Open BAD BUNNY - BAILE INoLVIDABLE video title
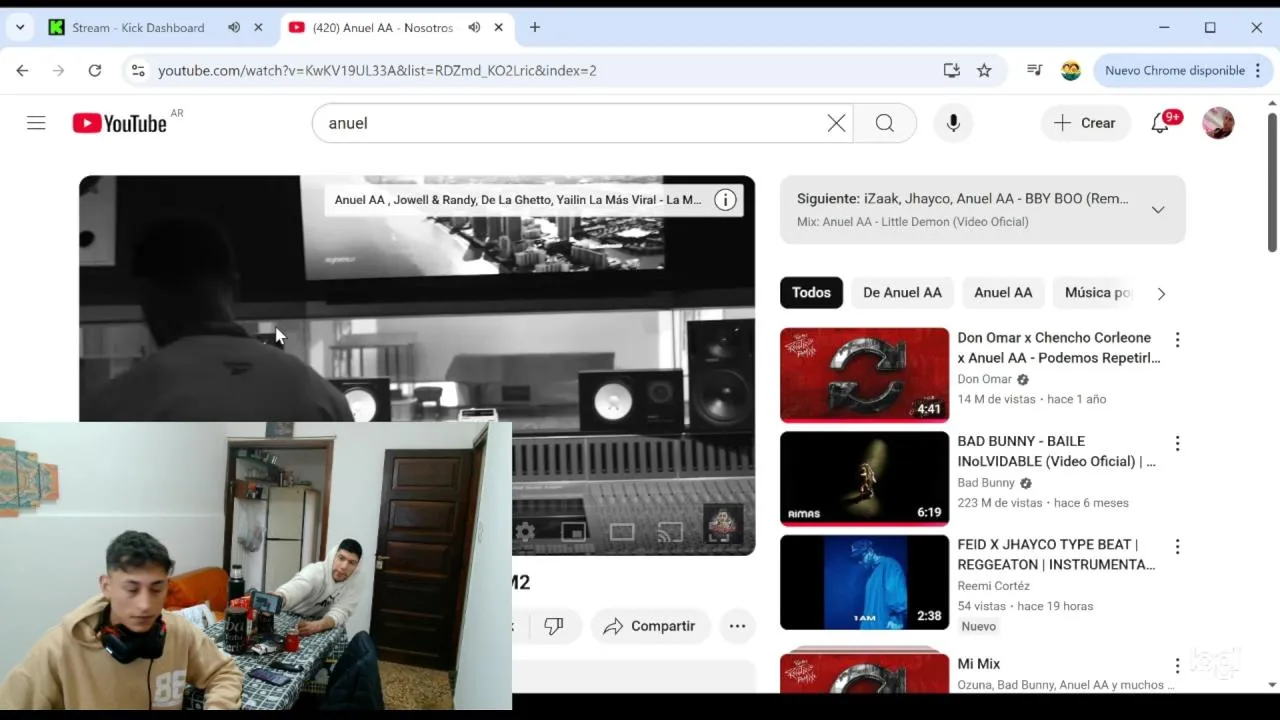The height and width of the screenshot is (720, 1280). [x=1056, y=451]
